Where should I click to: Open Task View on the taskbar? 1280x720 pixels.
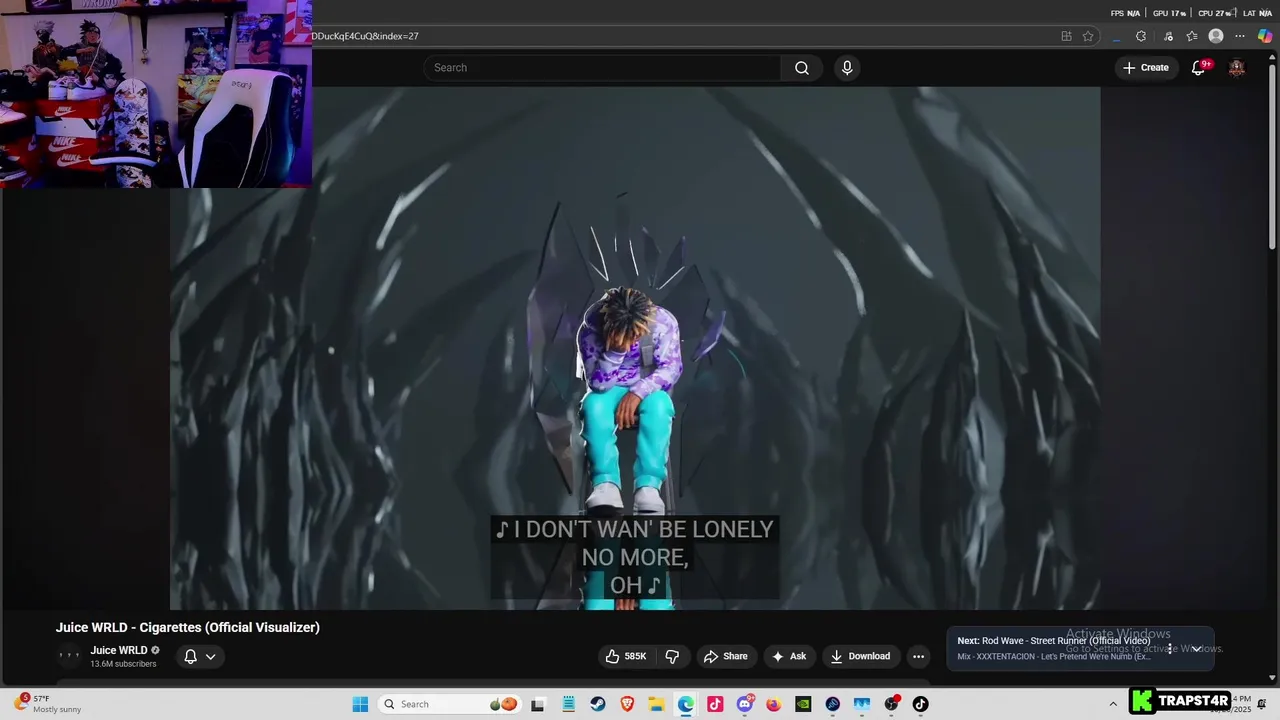[538, 704]
